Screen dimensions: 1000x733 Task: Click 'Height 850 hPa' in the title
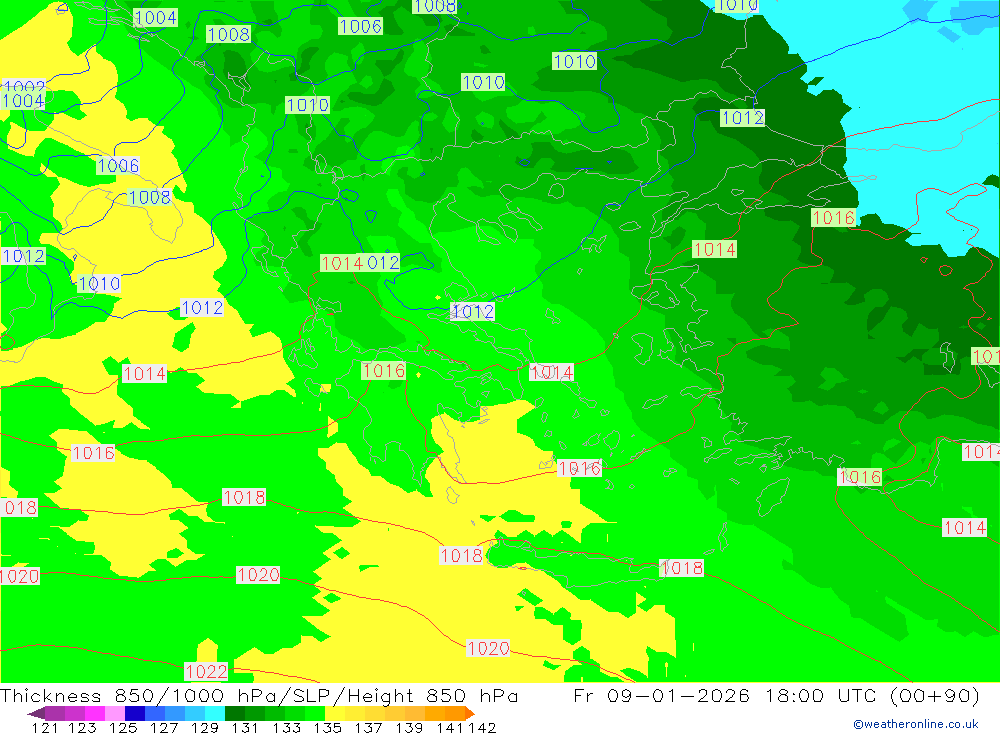tap(432, 695)
